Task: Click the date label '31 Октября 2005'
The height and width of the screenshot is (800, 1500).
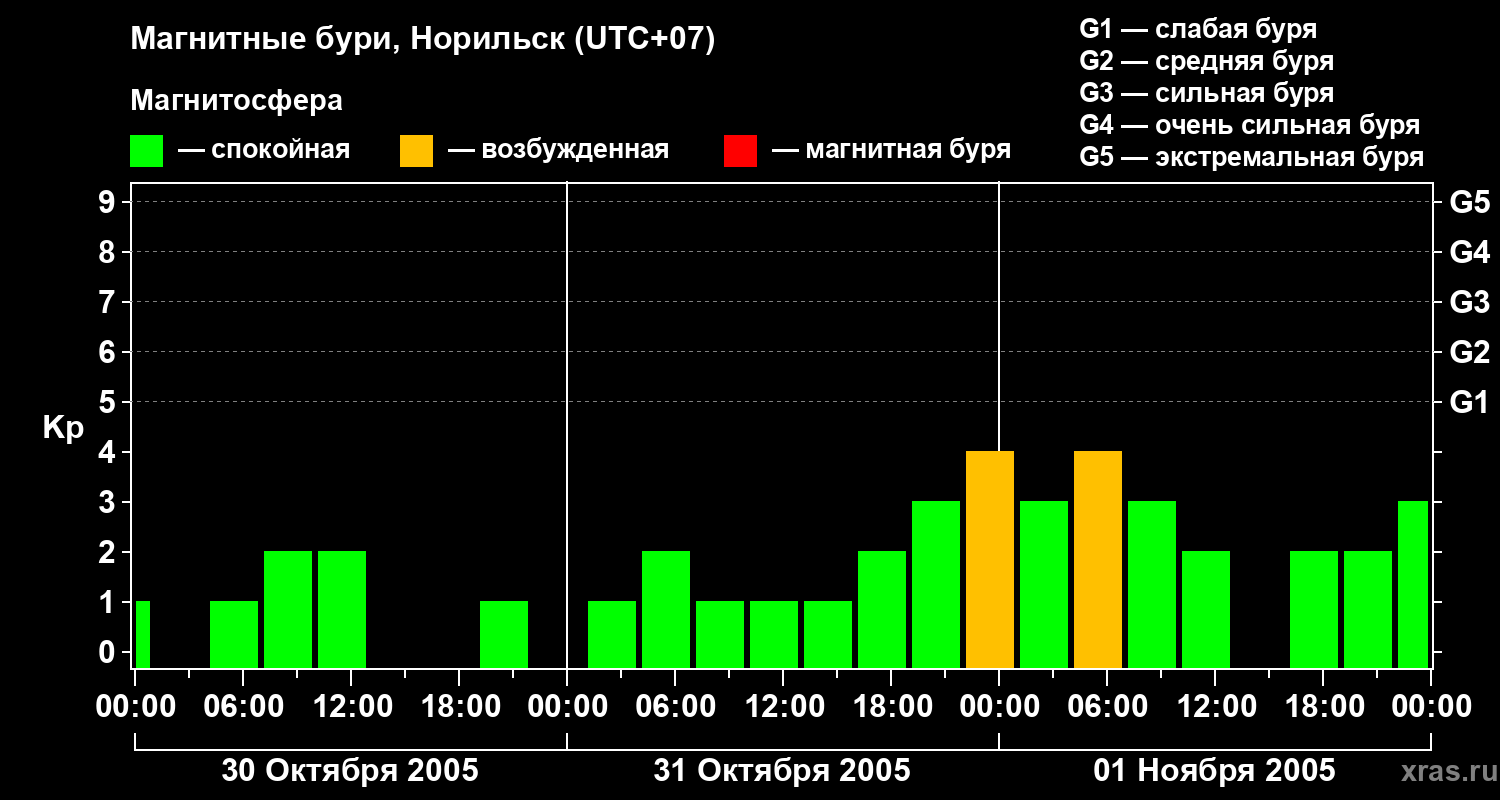Action: pos(782,771)
